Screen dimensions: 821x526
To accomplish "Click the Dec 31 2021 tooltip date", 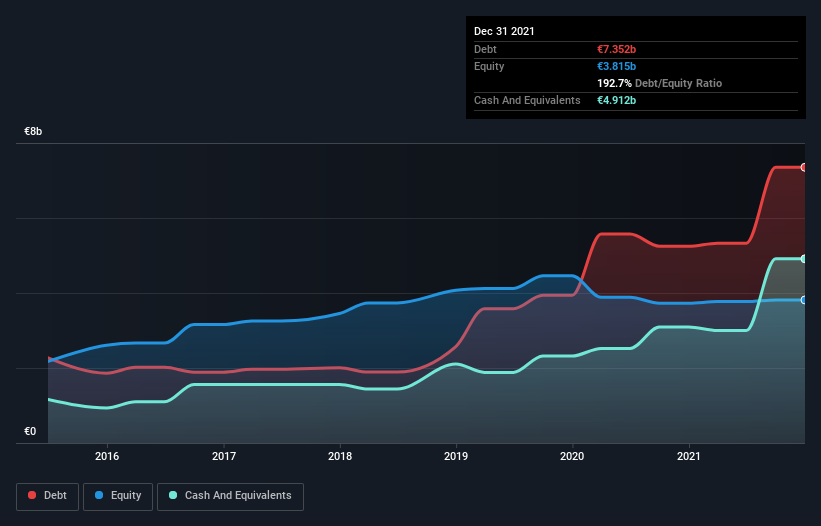I will coord(504,31).
